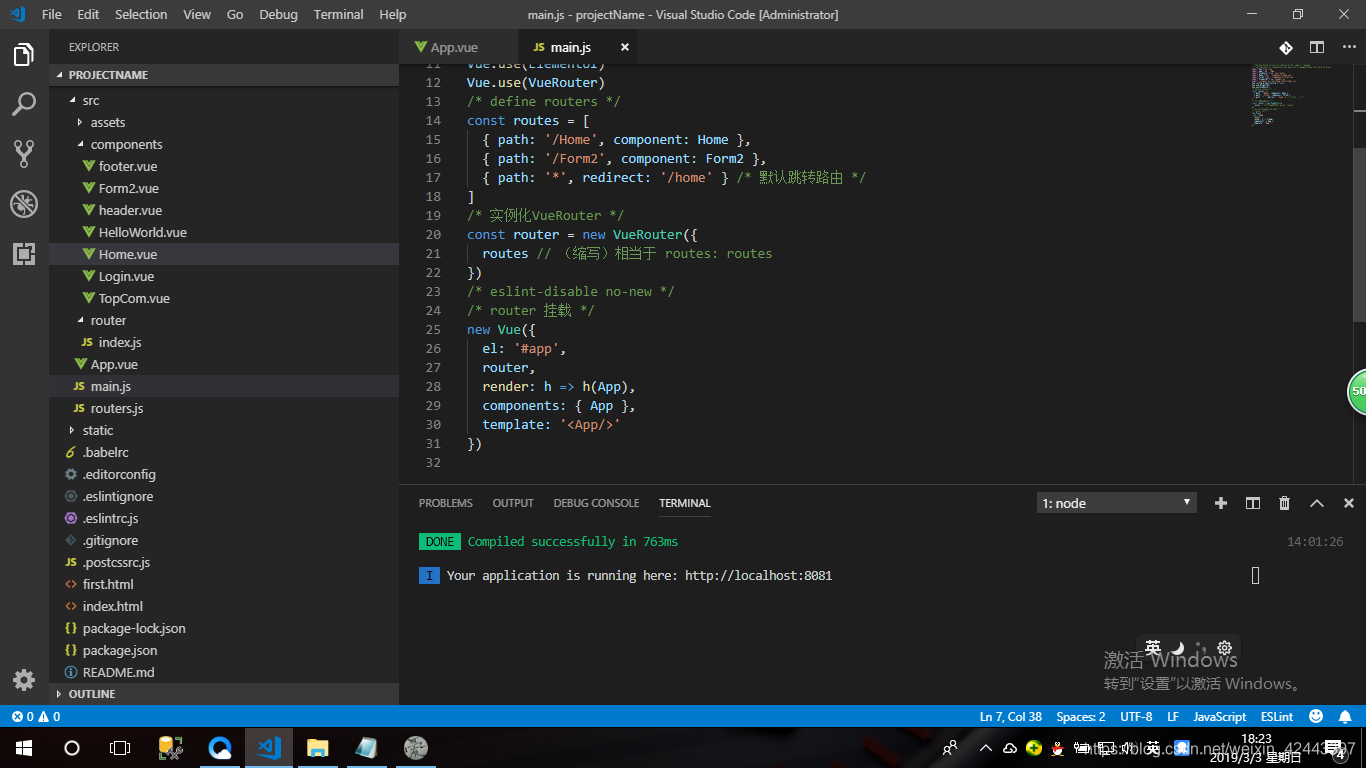Switch to the OUTPUT panel tab
The height and width of the screenshot is (768, 1366).
pos(513,503)
